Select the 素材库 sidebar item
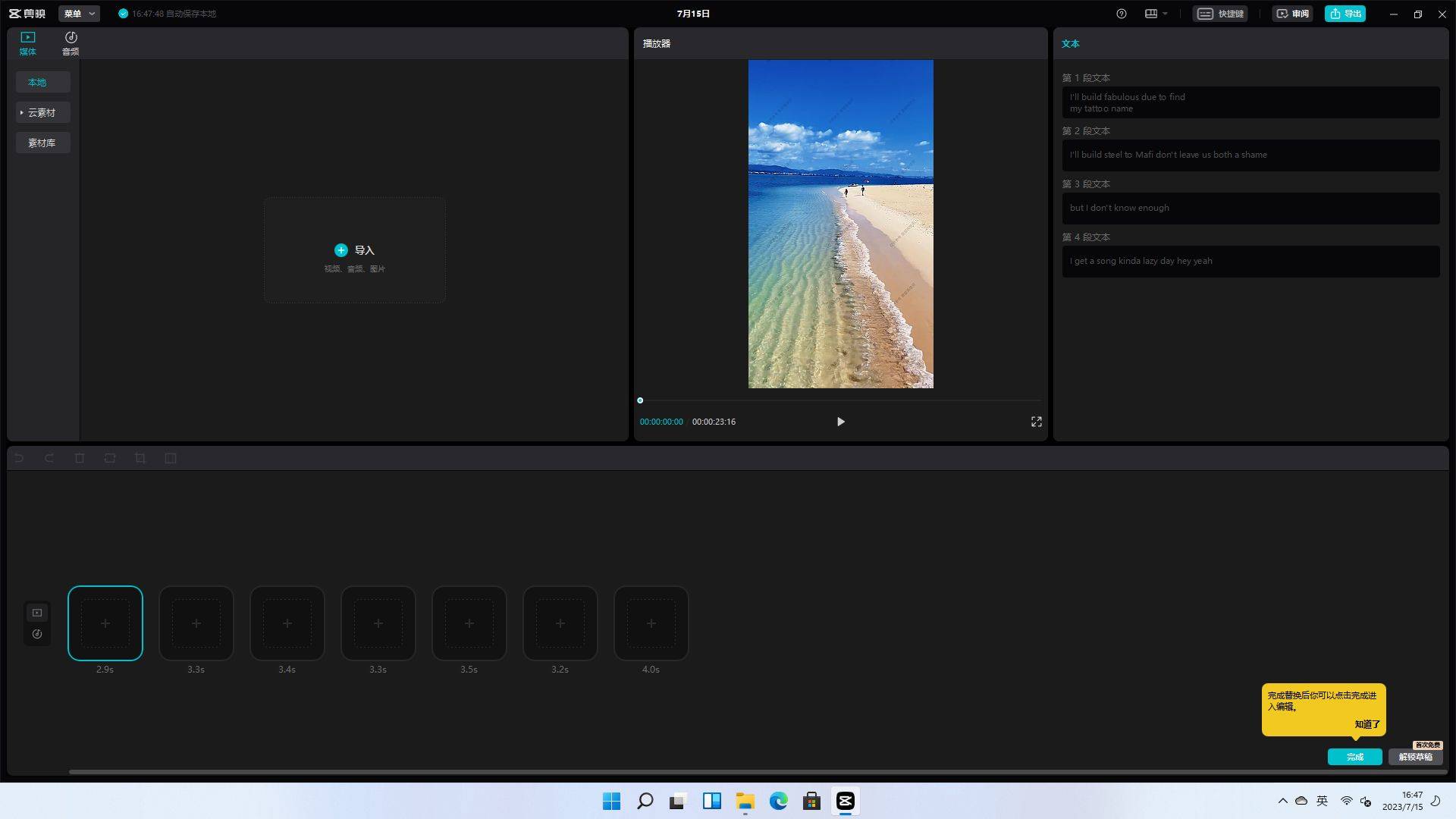Viewport: 1456px width, 819px height. tap(42, 143)
